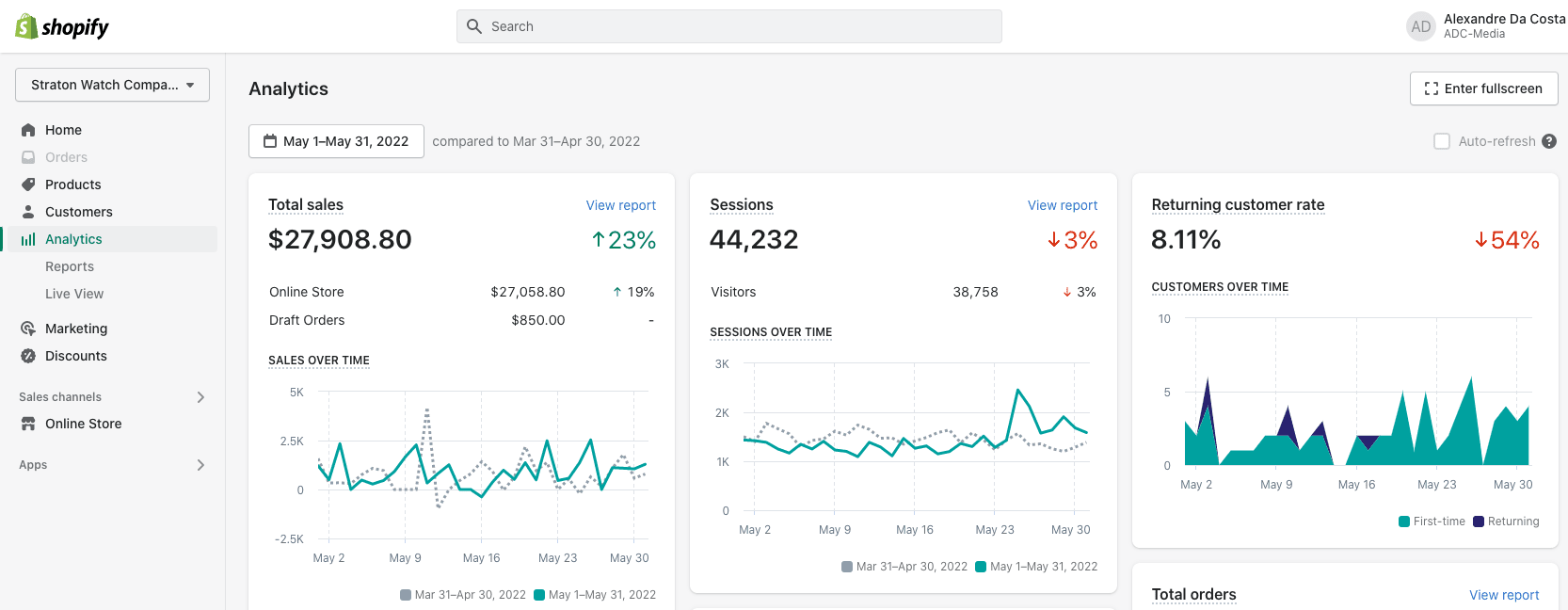Click the Shopify logo
Viewport: 1568px width, 610px height.
pyautogui.click(x=62, y=26)
